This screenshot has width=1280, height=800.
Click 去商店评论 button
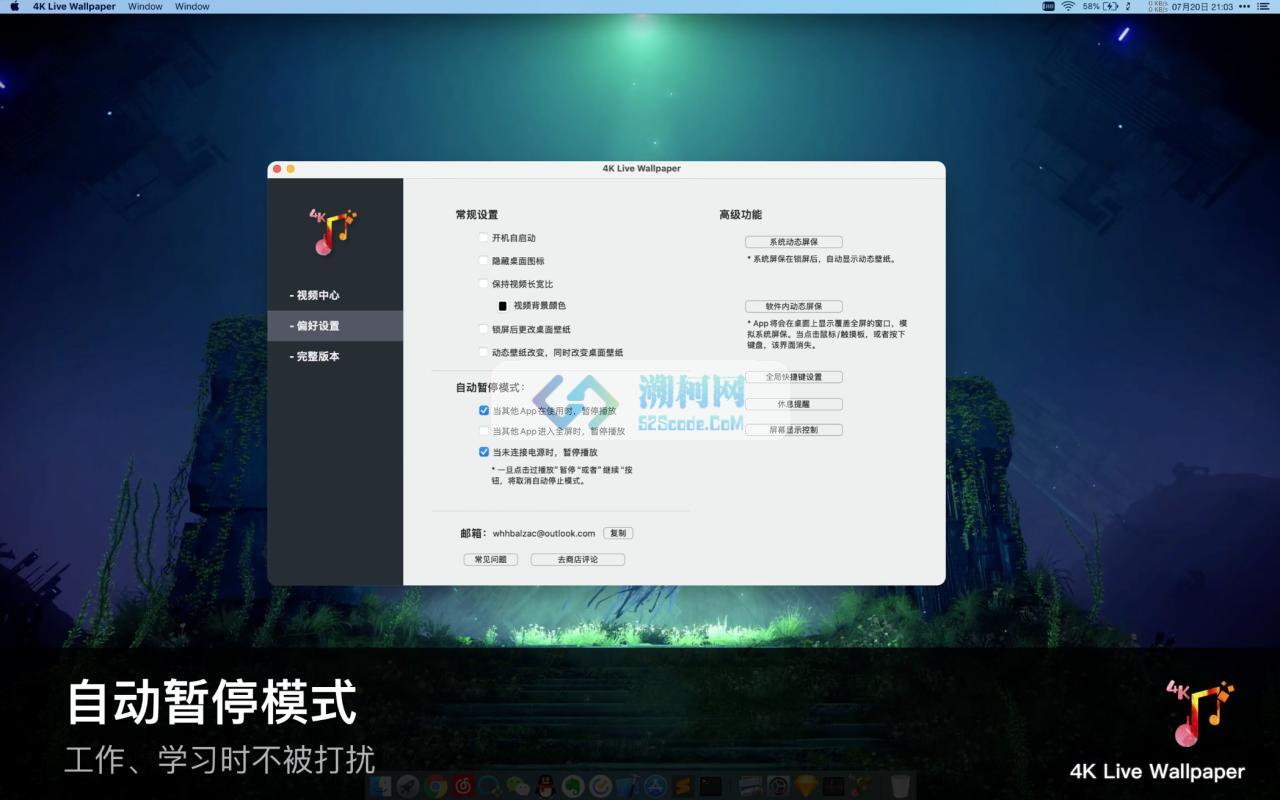pos(578,559)
